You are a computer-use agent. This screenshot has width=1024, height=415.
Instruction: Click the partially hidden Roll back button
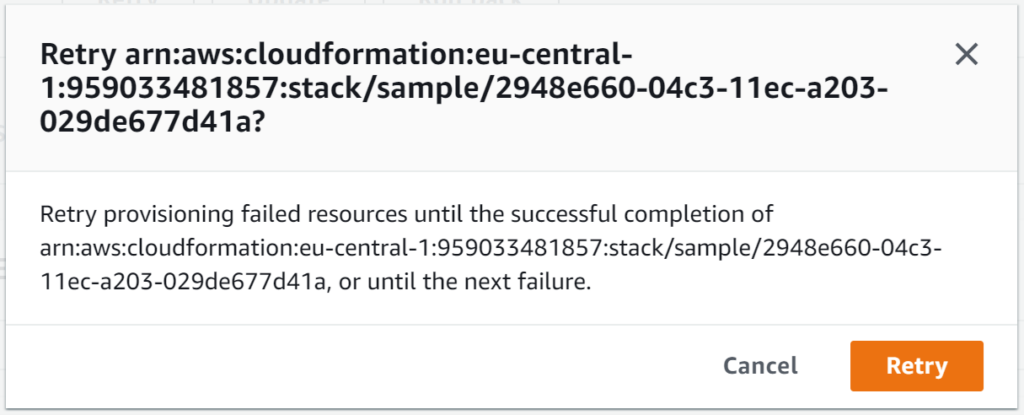point(470,4)
